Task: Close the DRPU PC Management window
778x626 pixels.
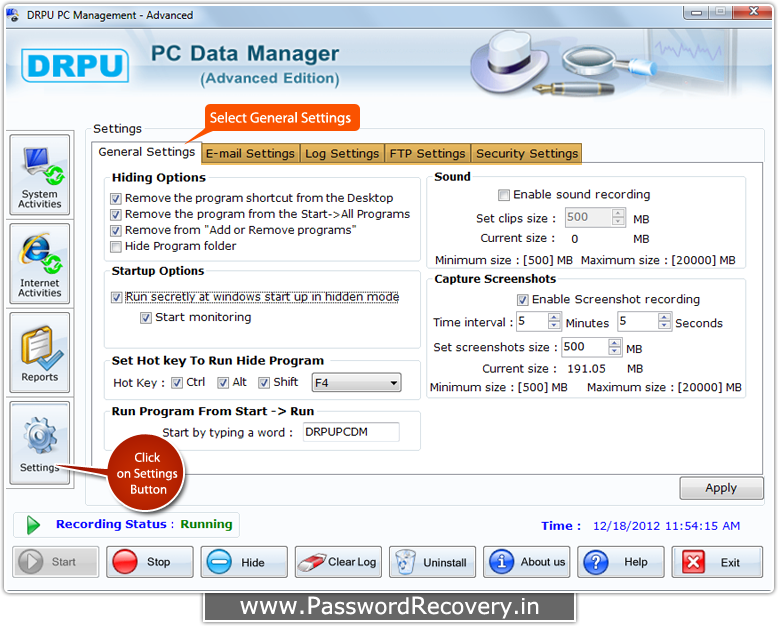Action: [x=753, y=11]
